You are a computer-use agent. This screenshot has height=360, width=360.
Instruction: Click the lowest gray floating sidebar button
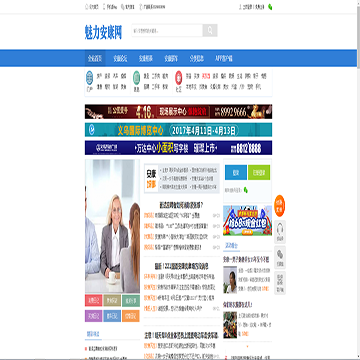point(280,283)
